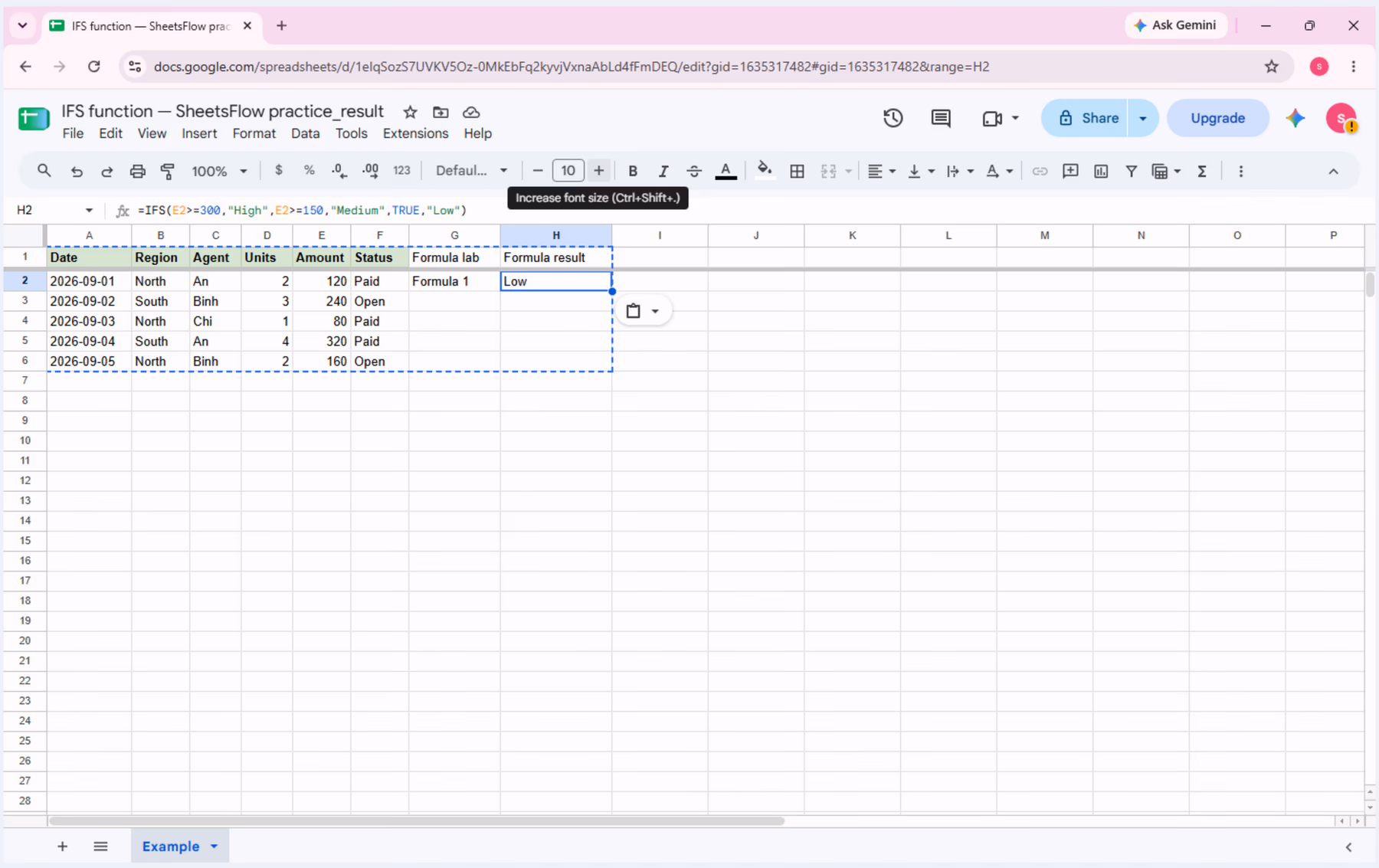This screenshot has width=1379, height=868.
Task: Open the borders menu
Action: [x=797, y=171]
